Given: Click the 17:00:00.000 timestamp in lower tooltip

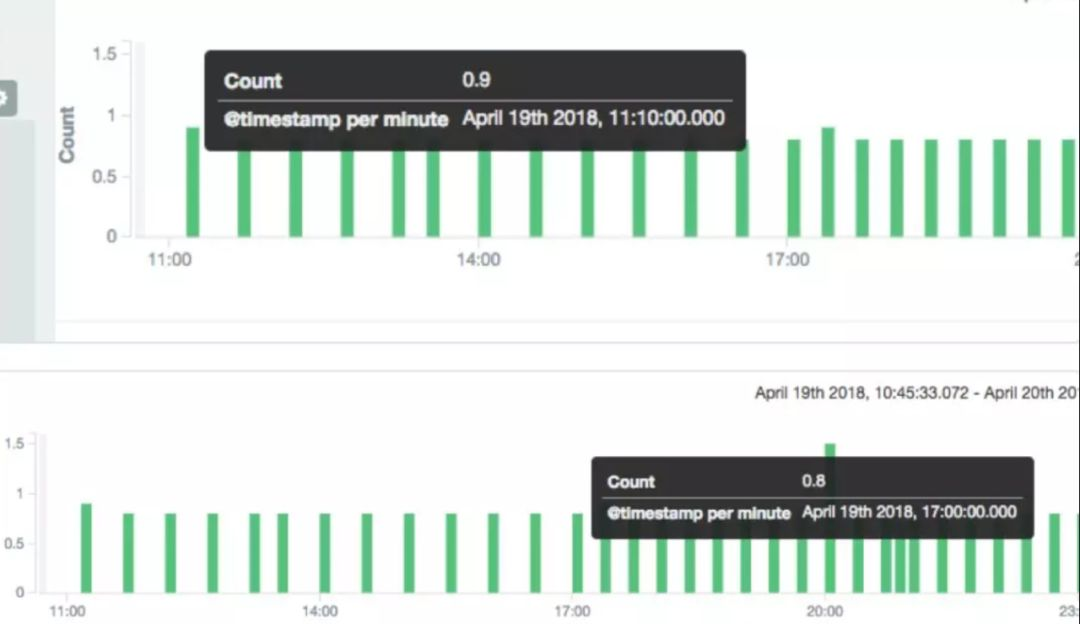Looking at the screenshot, I should 910,512.
